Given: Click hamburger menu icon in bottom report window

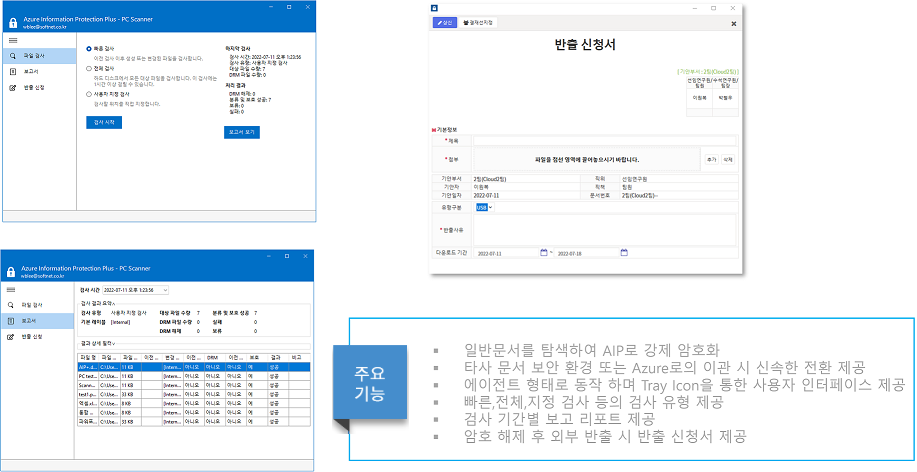Looking at the screenshot, I should pyautogui.click(x=12, y=289).
